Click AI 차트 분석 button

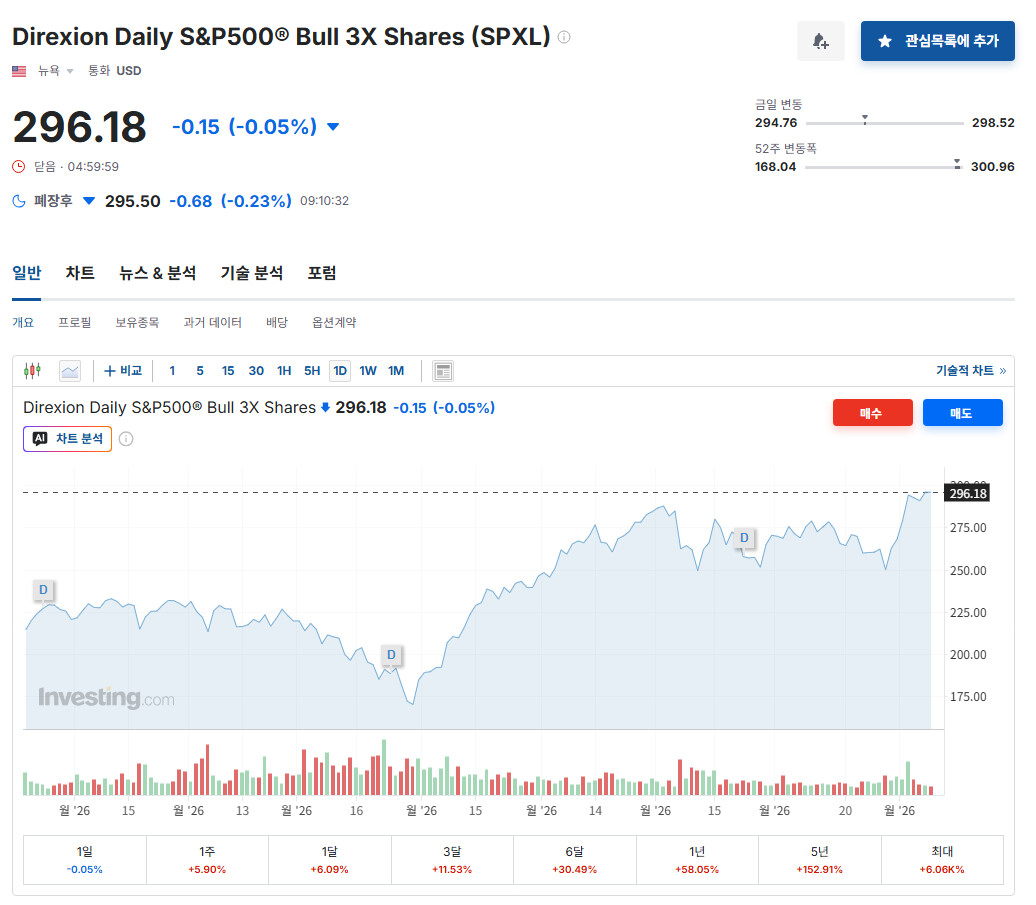click(x=67, y=439)
